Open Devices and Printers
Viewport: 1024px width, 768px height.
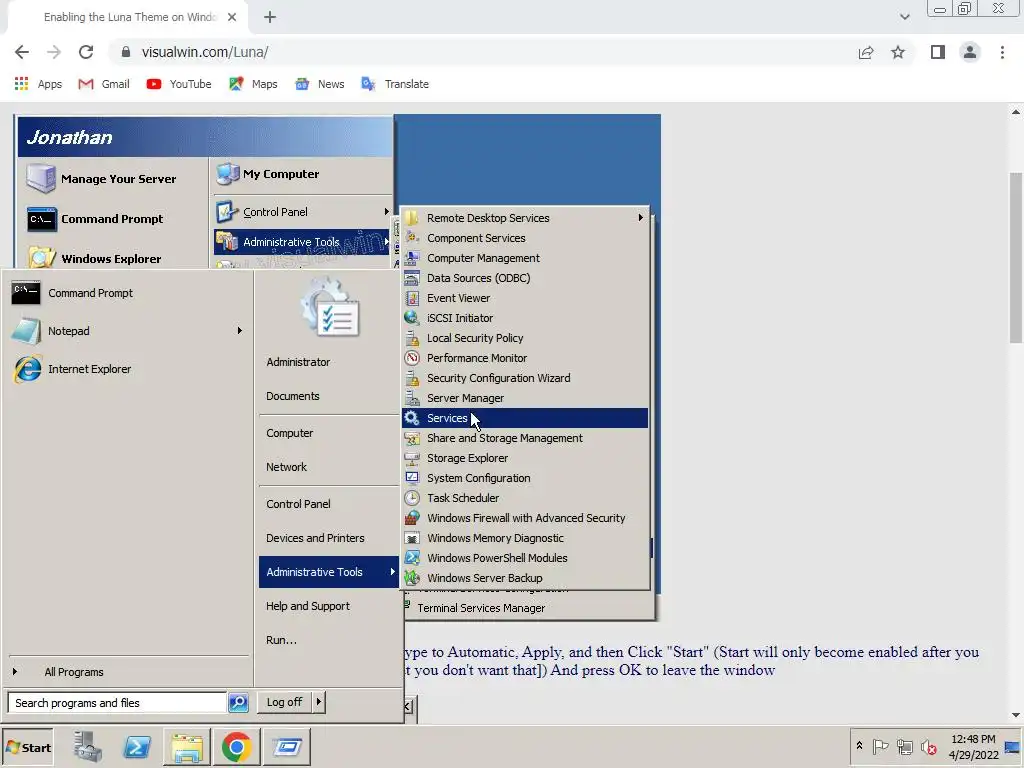coord(328,538)
